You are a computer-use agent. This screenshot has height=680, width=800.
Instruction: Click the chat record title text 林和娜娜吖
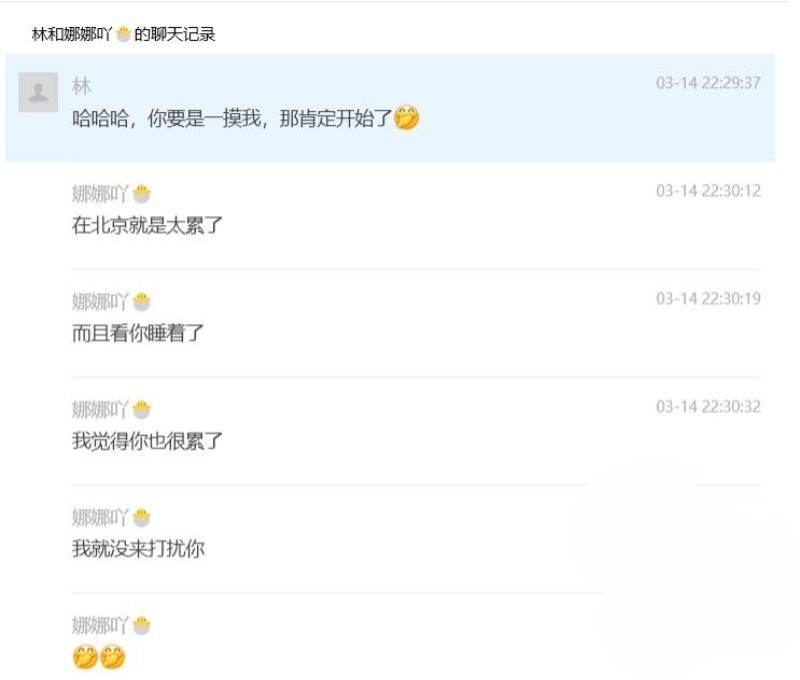(71, 34)
